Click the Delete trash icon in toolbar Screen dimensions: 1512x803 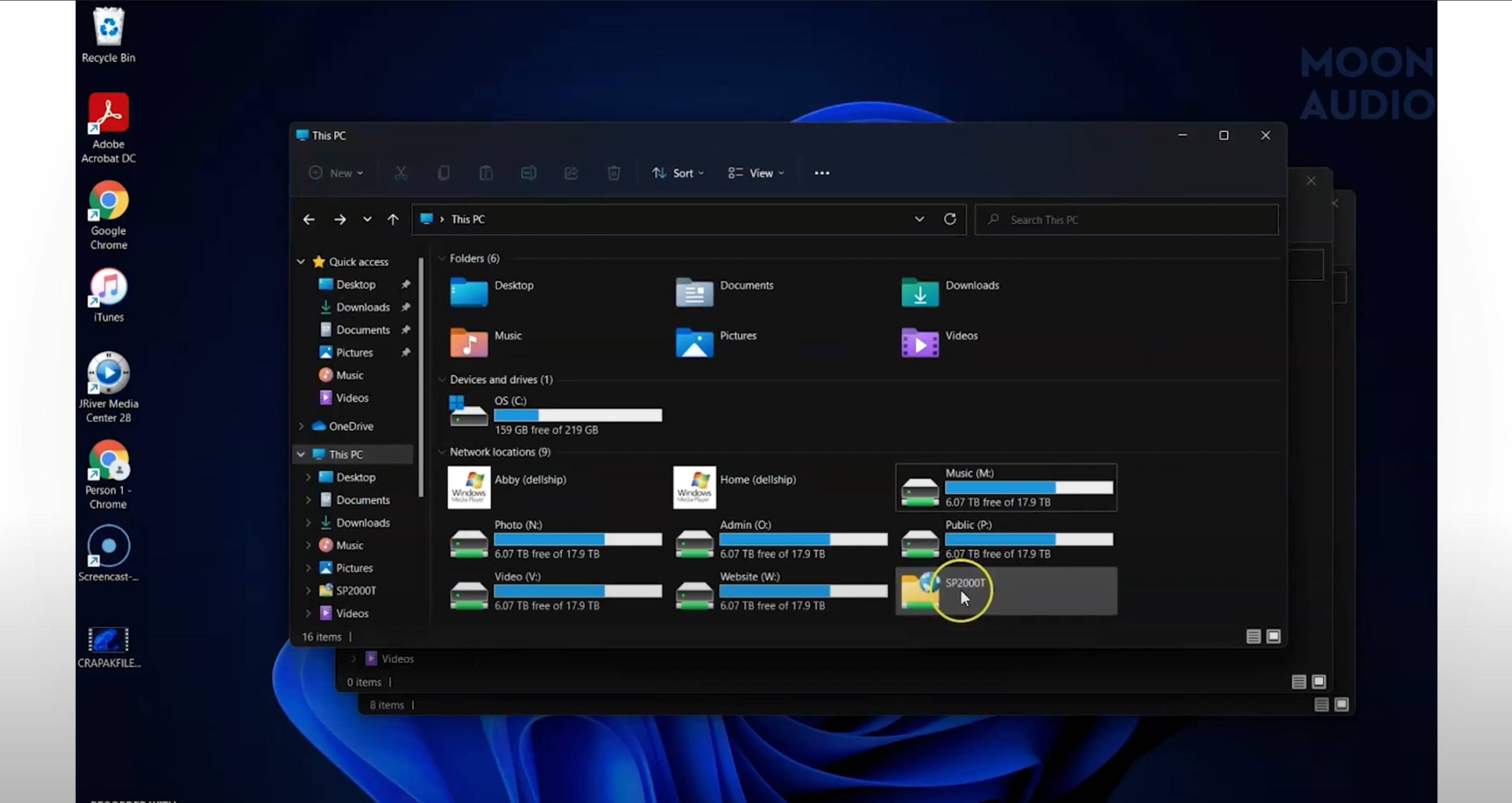[x=613, y=173]
